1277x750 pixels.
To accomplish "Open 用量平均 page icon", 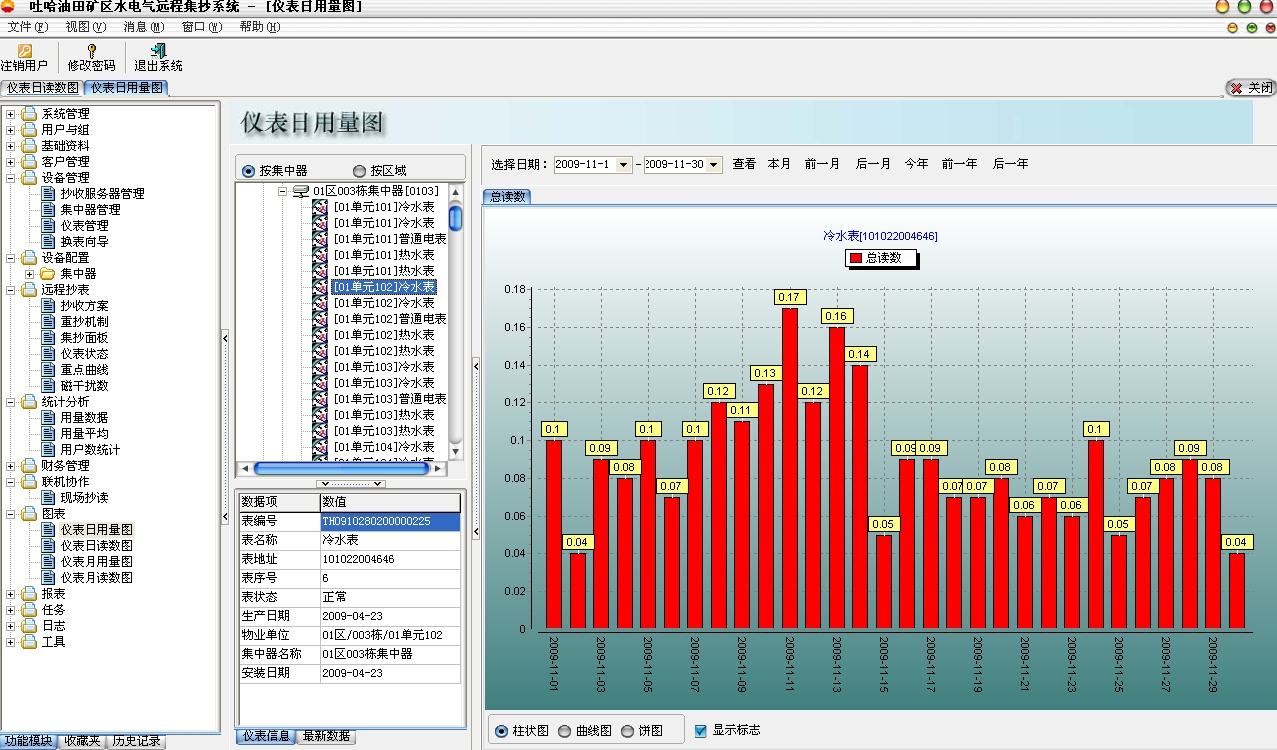I will pos(49,434).
